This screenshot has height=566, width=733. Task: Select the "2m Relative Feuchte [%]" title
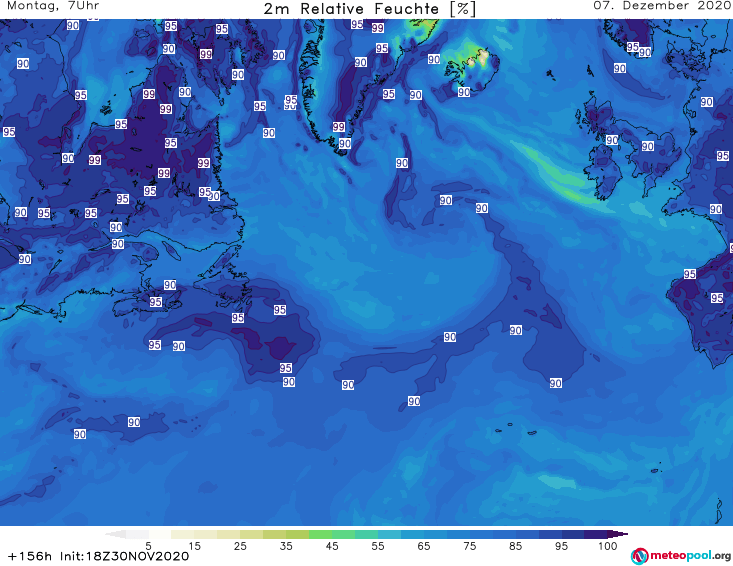(370, 9)
